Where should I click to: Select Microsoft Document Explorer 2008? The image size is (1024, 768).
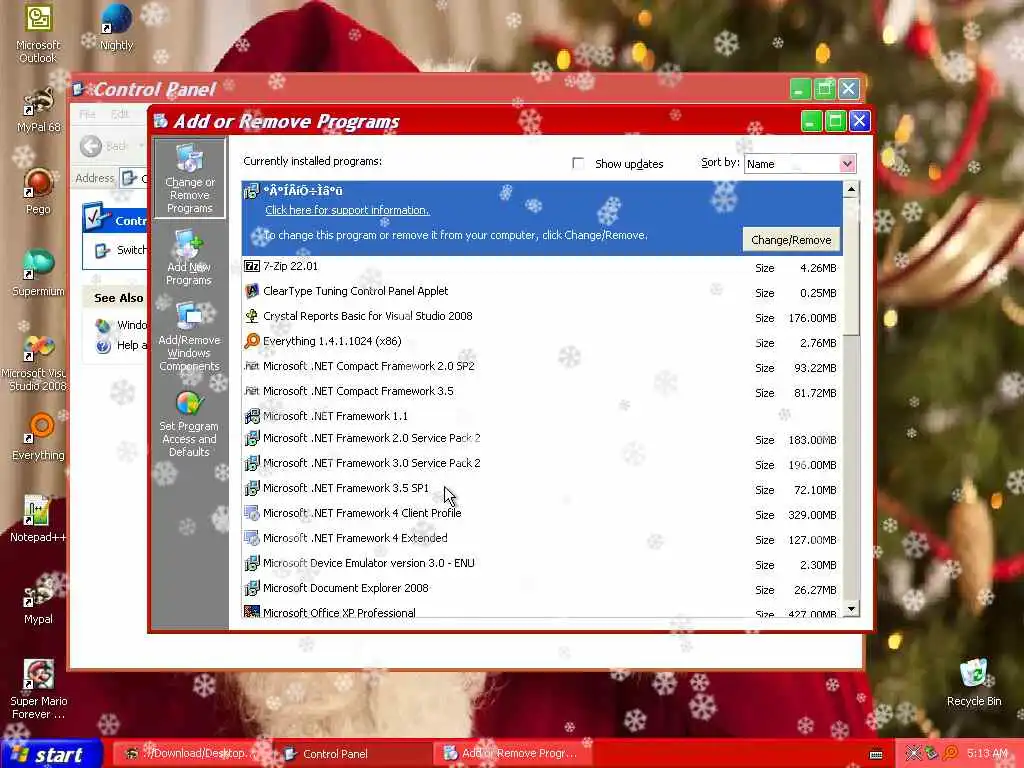(x=542, y=588)
